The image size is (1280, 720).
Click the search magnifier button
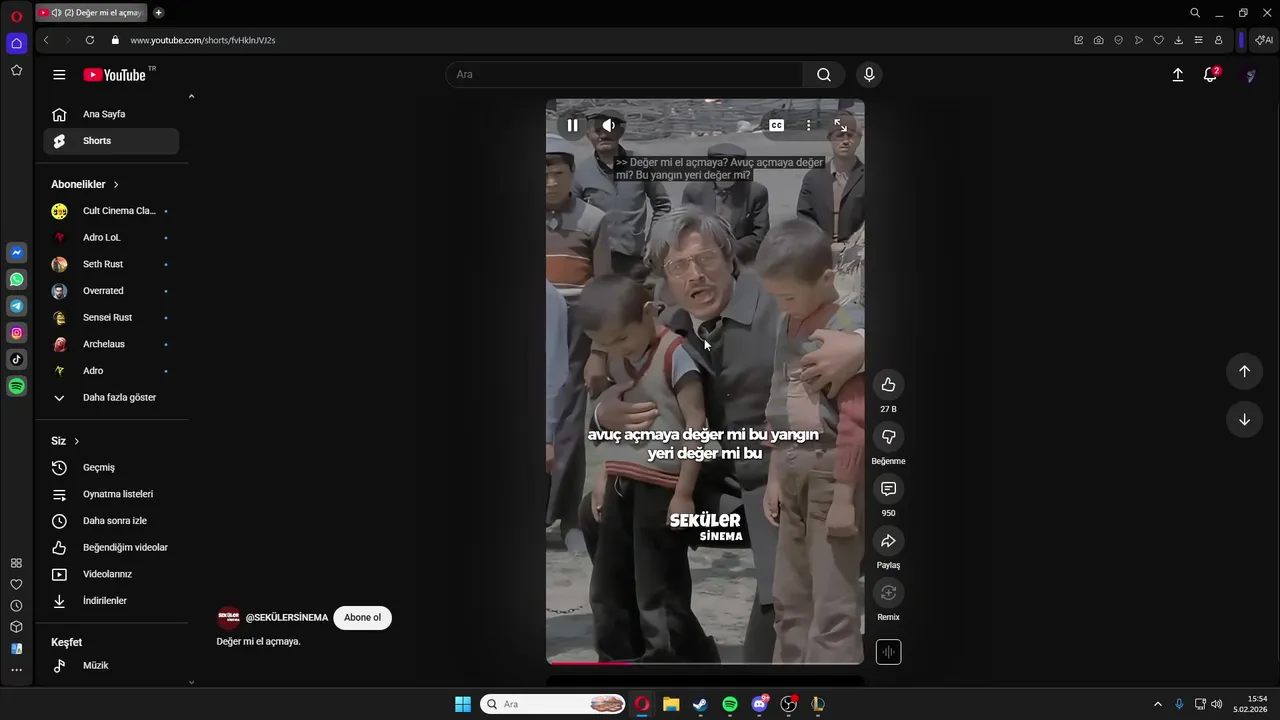(824, 75)
